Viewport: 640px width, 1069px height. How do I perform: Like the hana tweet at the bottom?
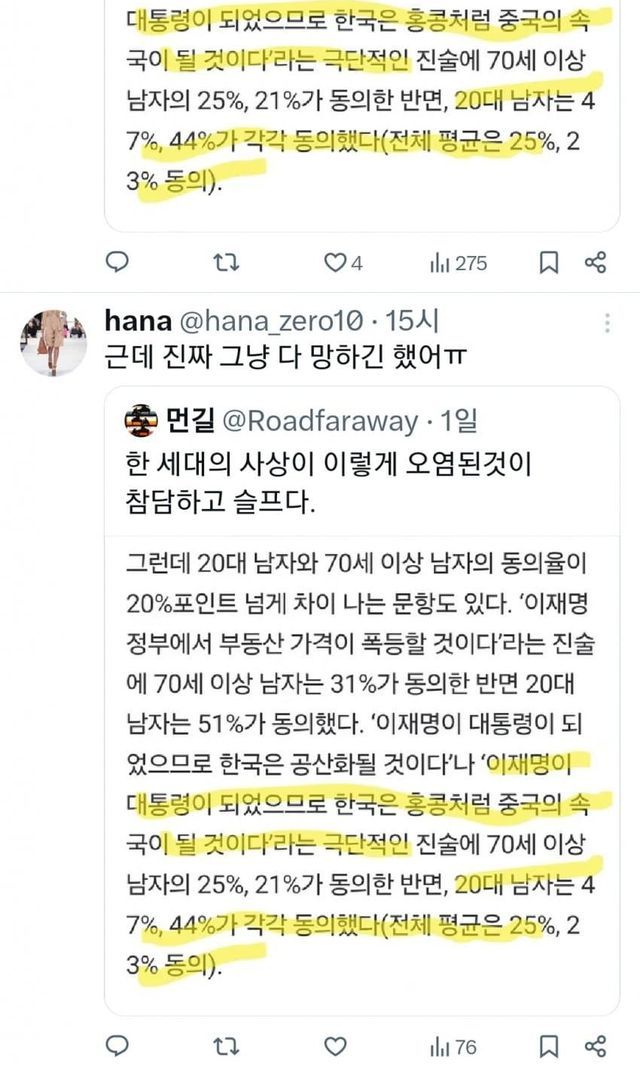(x=335, y=1047)
